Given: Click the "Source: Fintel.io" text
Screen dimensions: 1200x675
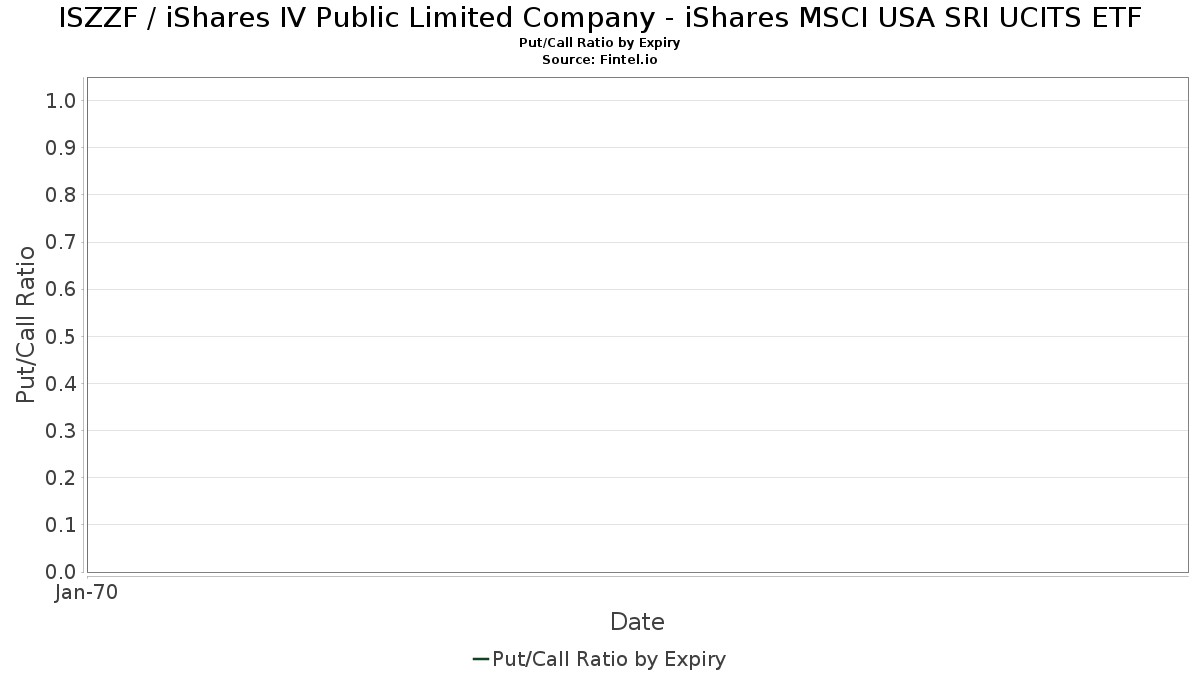Looking at the screenshot, I should 600,60.
